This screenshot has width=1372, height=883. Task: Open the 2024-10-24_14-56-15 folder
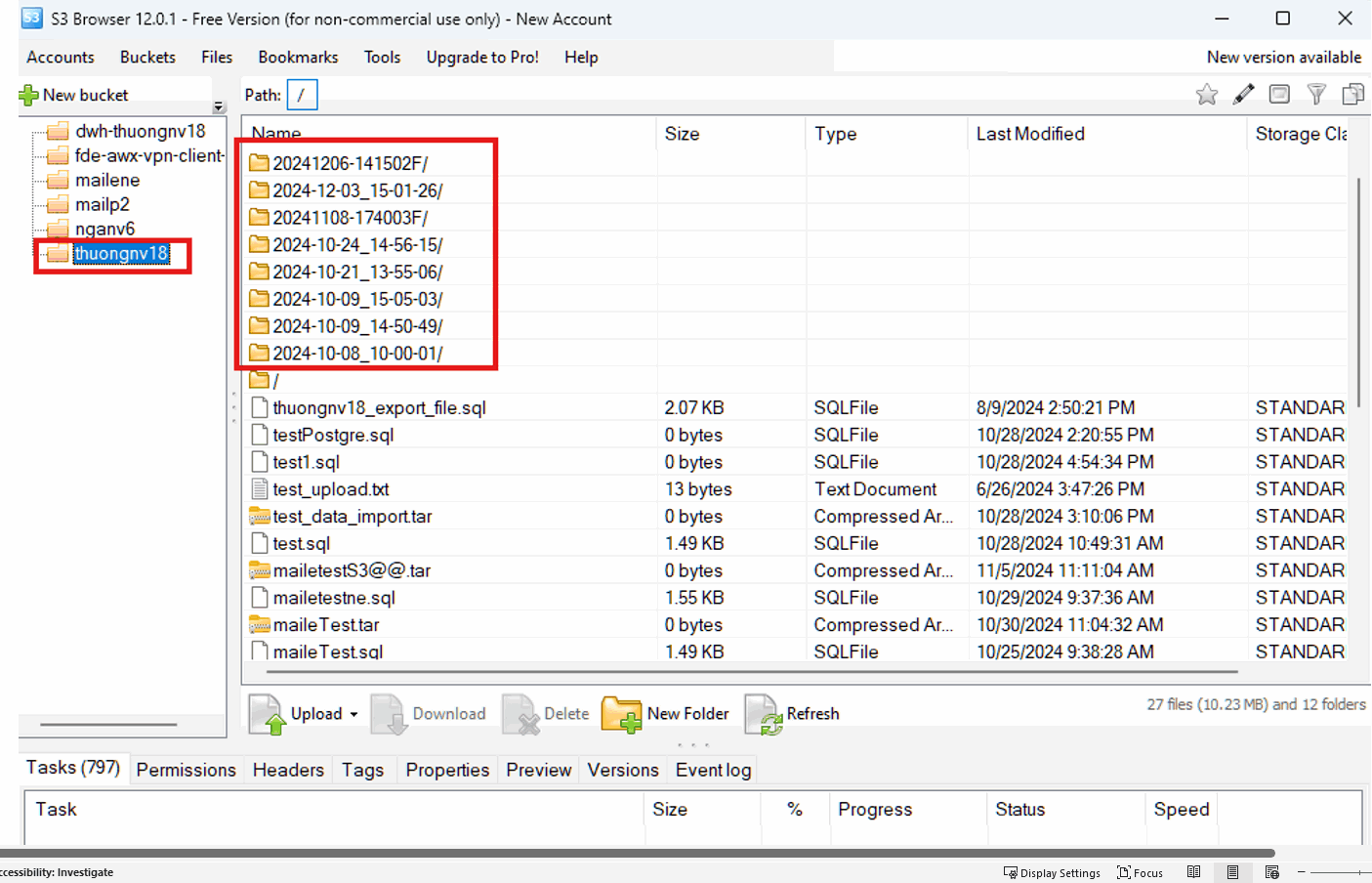[357, 245]
